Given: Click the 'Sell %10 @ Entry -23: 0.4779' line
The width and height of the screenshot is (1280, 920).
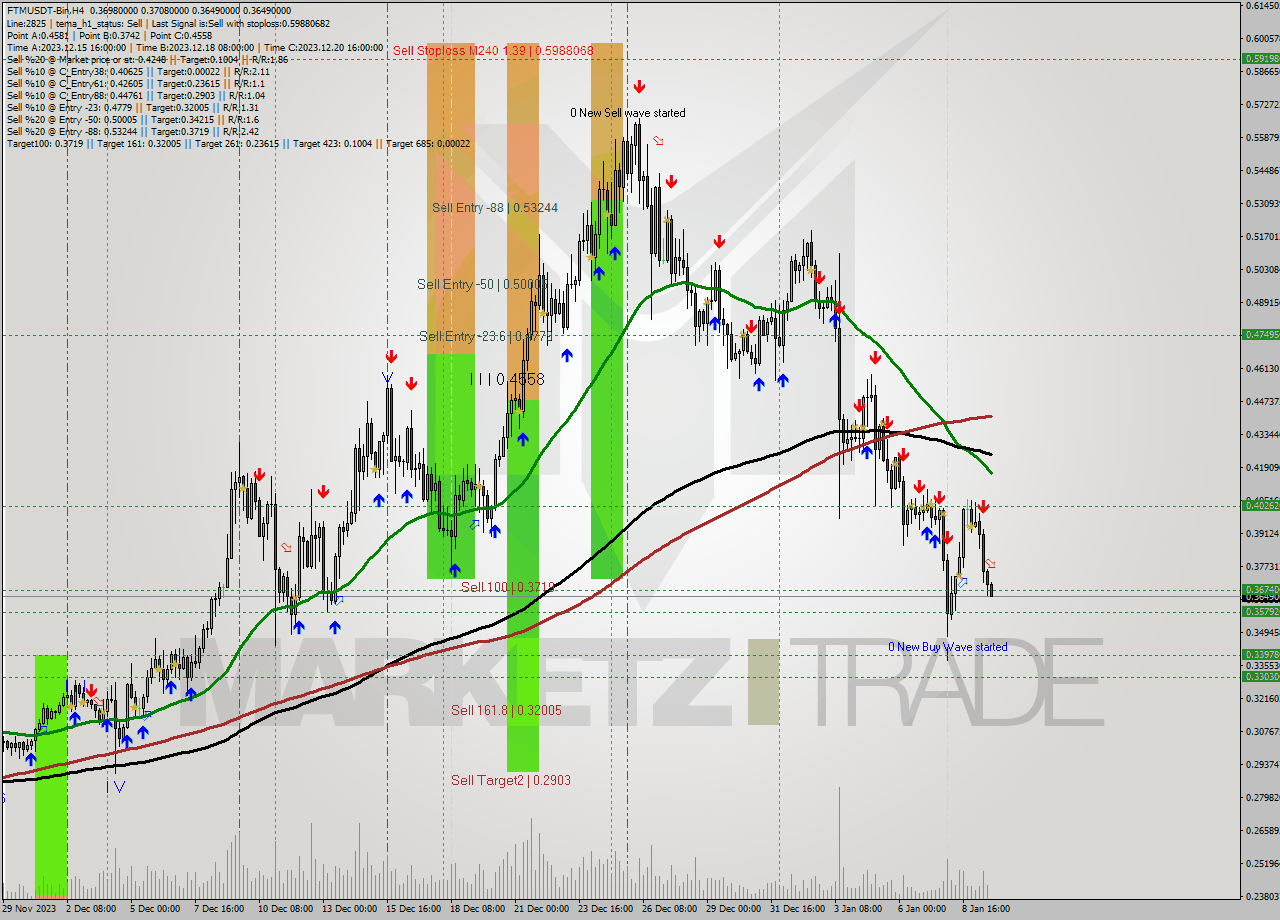Looking at the screenshot, I should 132,107.
